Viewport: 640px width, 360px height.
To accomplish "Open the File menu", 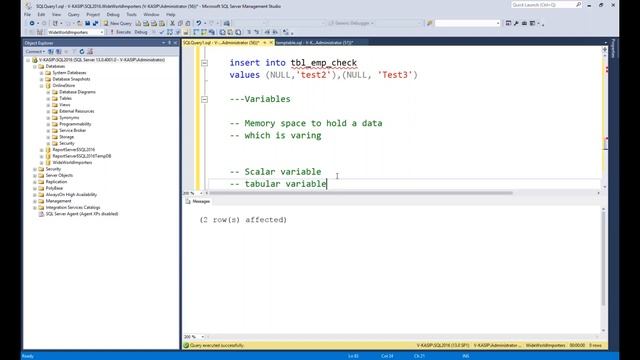I will point(27,14).
